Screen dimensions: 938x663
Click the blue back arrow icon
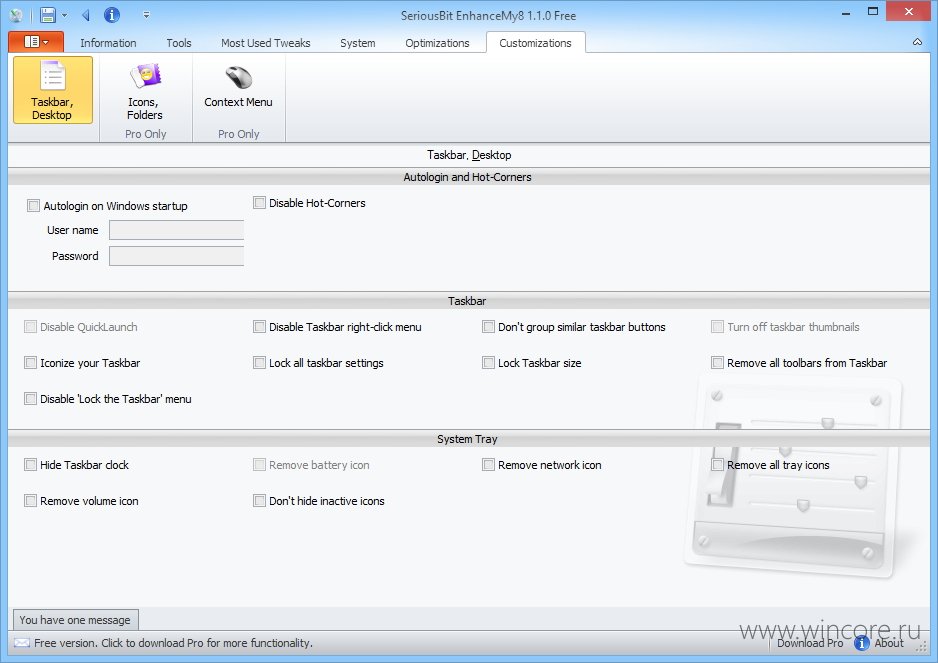[x=86, y=15]
